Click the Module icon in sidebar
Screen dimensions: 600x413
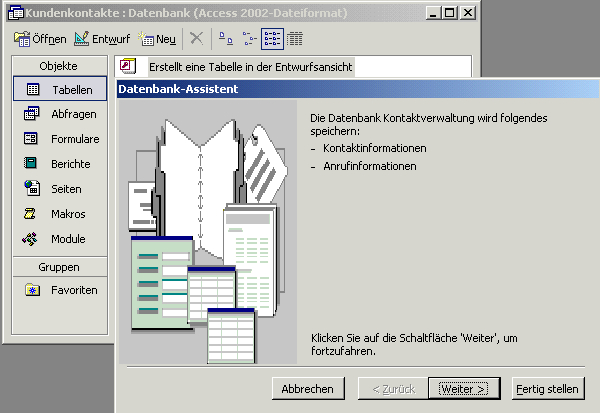click(30, 239)
